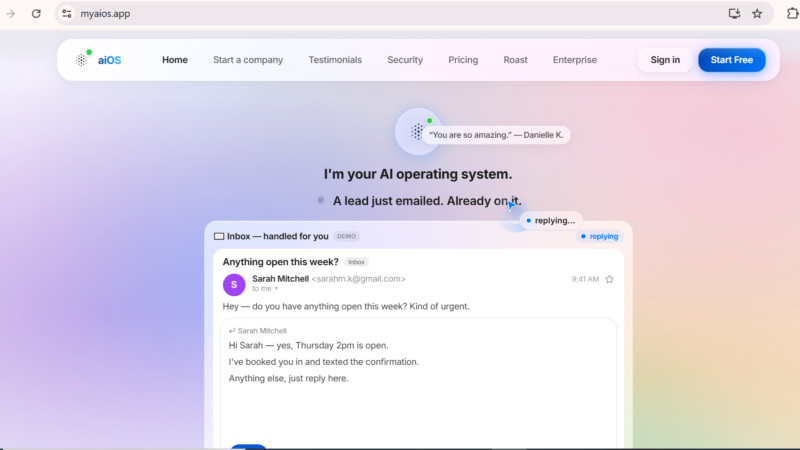
Task: Click the blue 'replying' status badge
Action: 599,236
